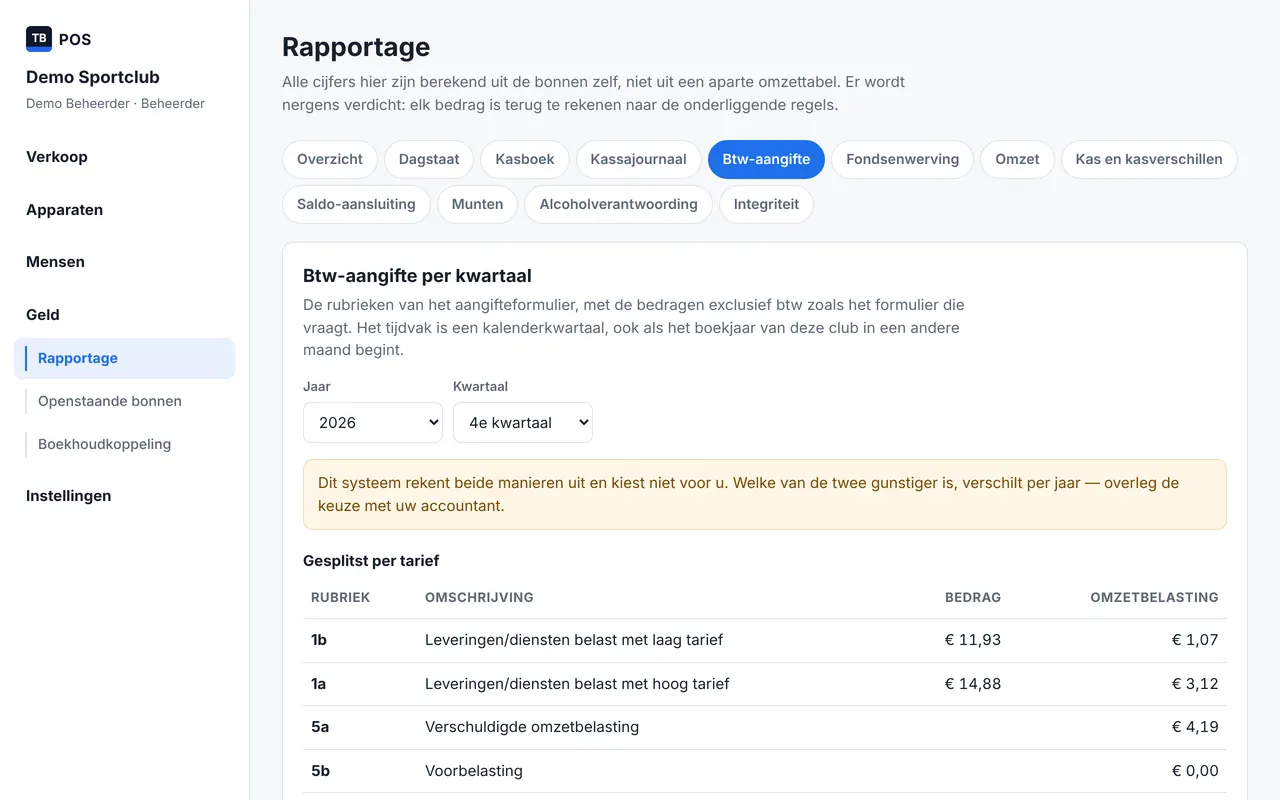The height and width of the screenshot is (800, 1280).
Task: Click the Demo Beheerder · Beheerder text
Action: pos(115,103)
